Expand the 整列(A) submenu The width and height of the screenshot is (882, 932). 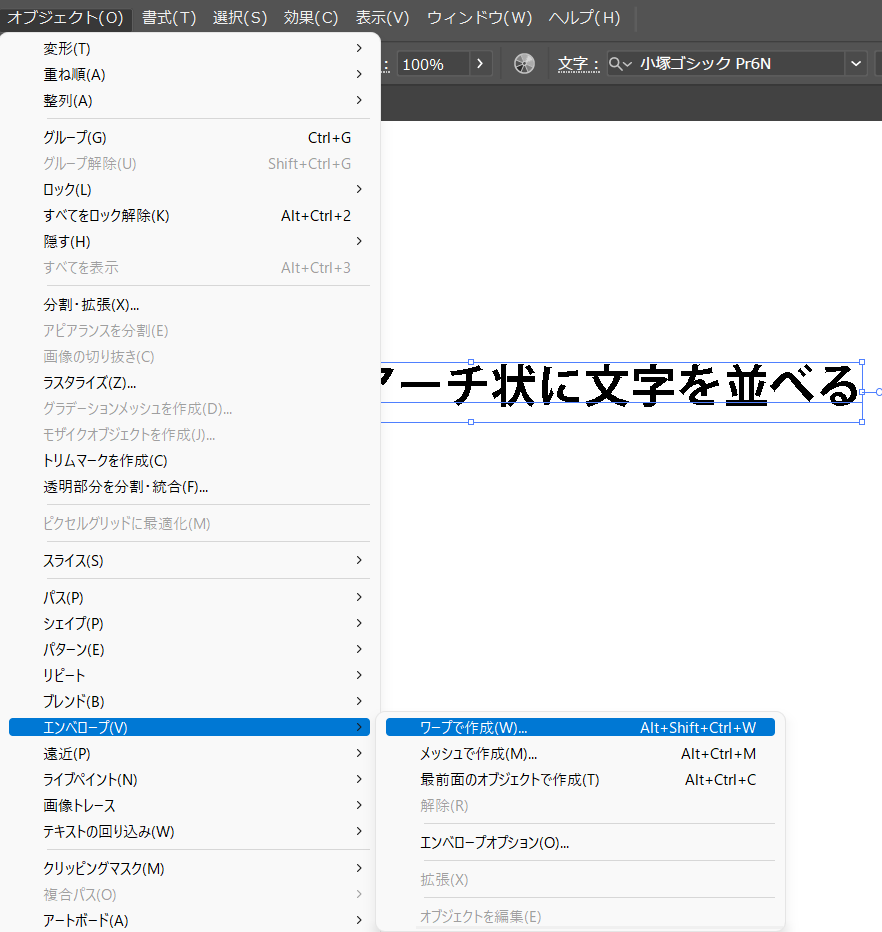(190, 100)
